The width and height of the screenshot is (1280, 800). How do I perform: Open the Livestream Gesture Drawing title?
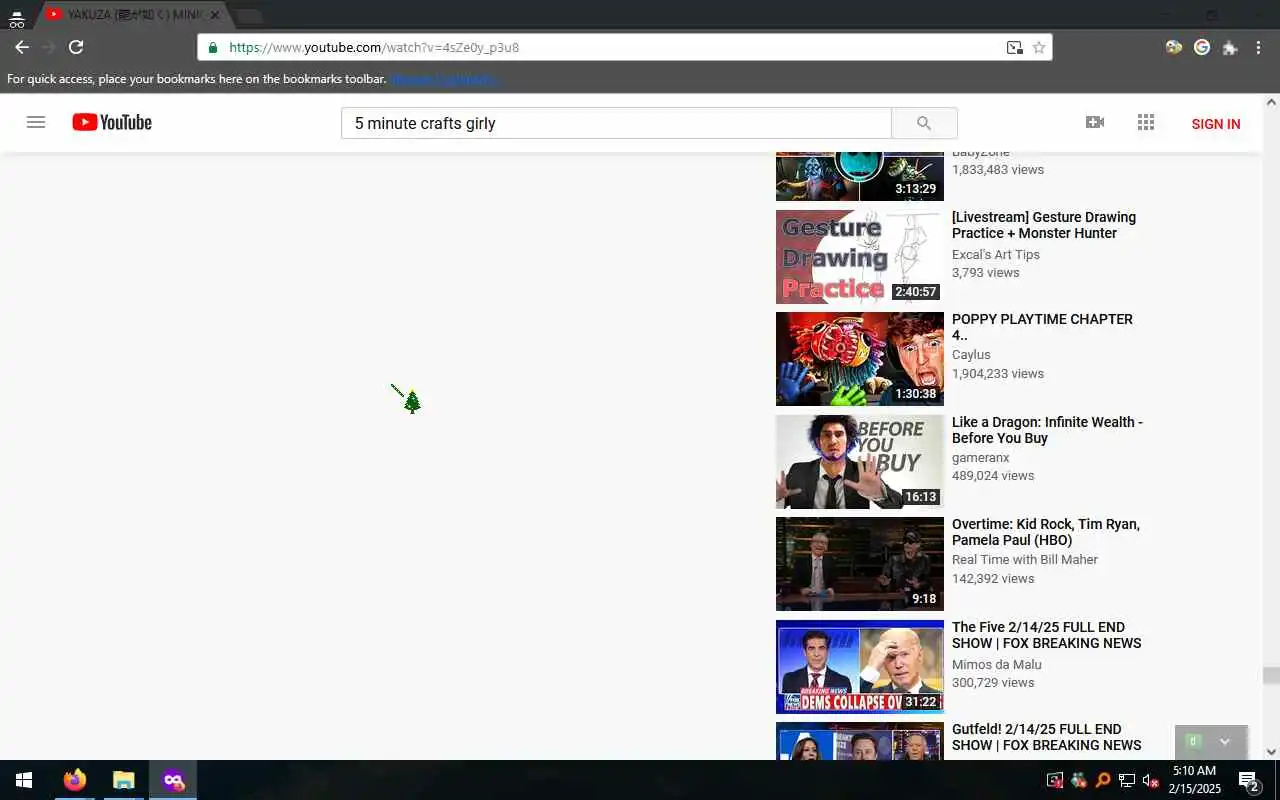pyautogui.click(x=1044, y=225)
